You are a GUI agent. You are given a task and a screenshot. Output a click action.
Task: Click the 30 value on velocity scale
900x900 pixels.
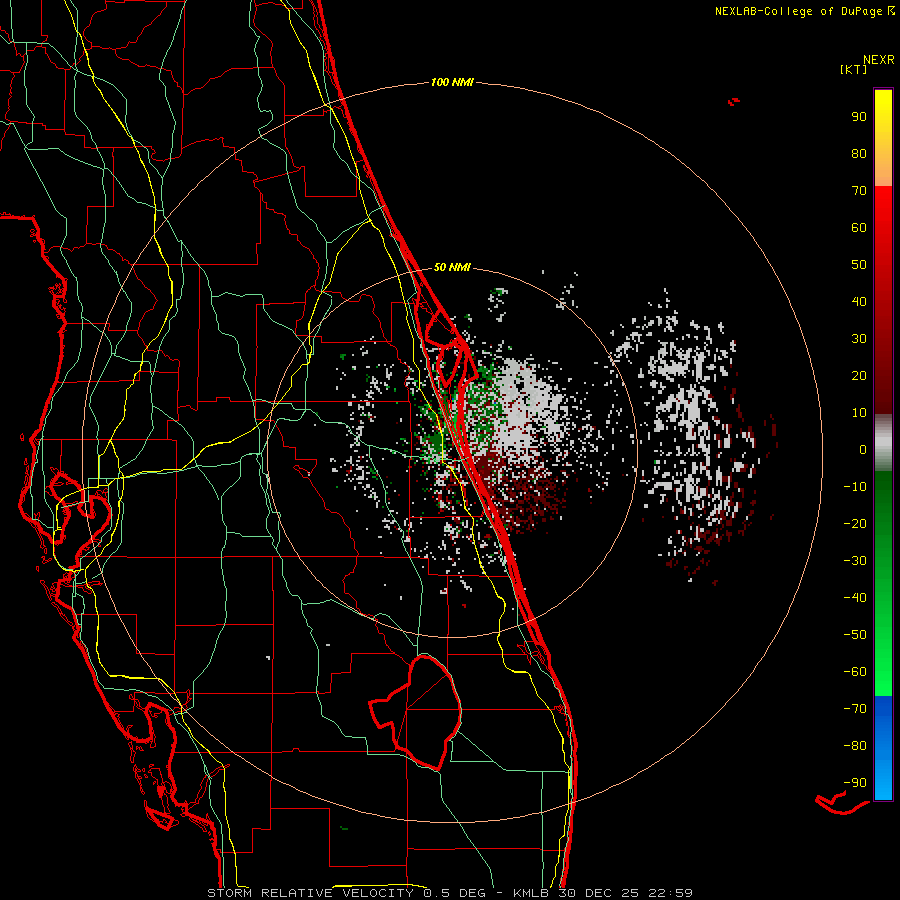(x=859, y=339)
